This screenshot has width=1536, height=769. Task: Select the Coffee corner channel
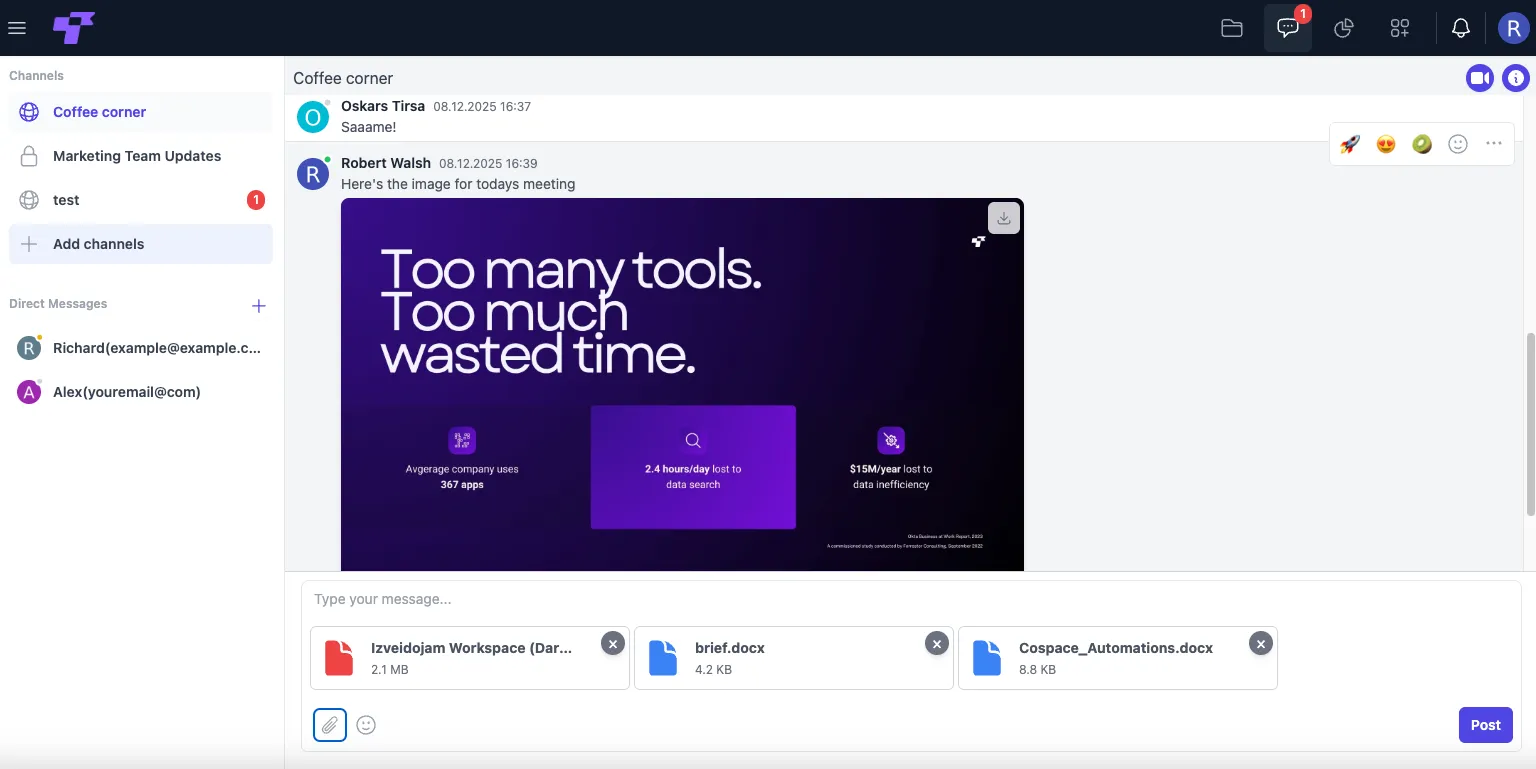coord(141,112)
